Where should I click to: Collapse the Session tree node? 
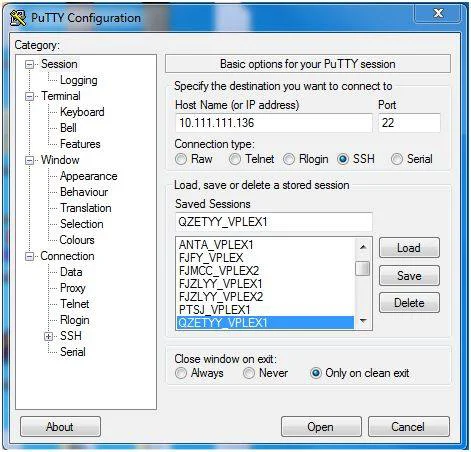pos(30,64)
